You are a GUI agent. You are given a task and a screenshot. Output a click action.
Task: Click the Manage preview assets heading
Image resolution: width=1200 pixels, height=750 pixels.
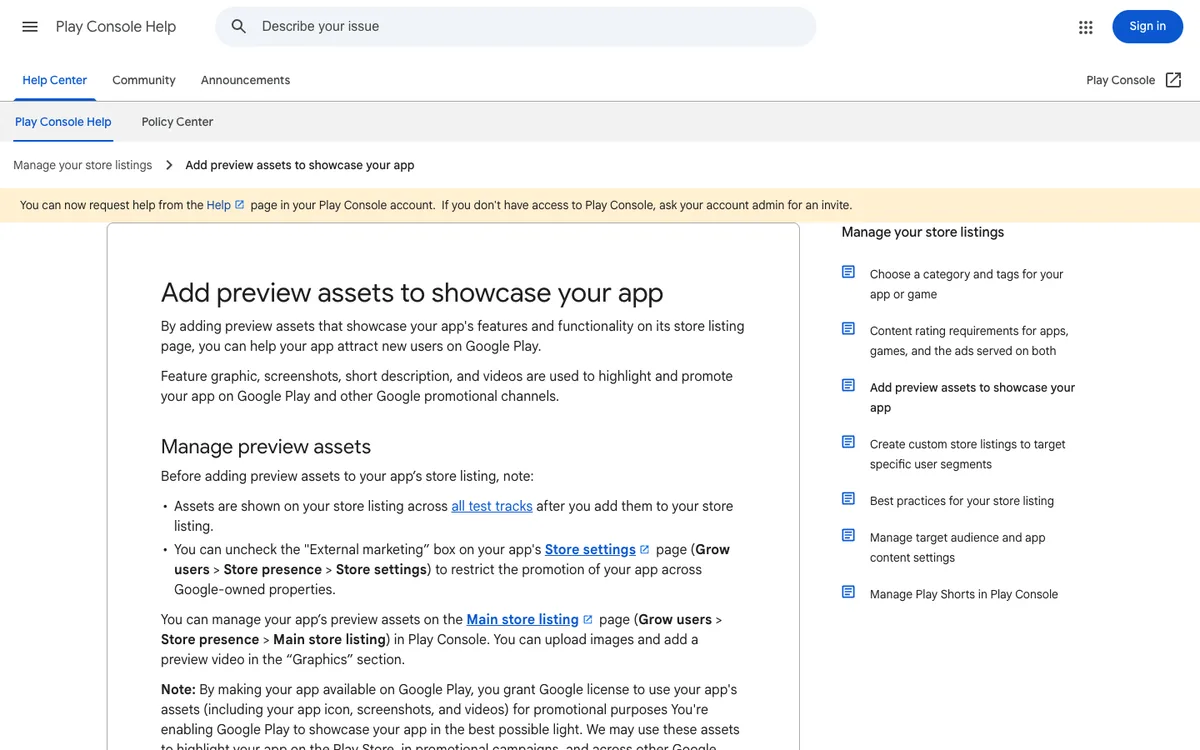pyautogui.click(x=266, y=447)
